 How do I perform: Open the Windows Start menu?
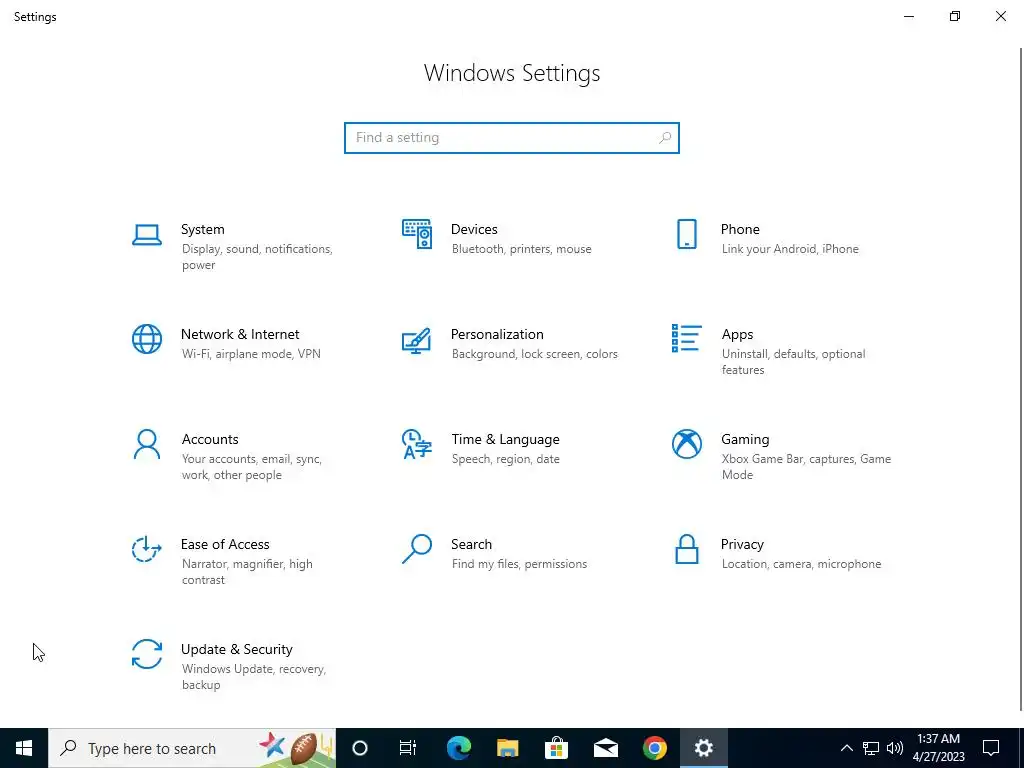coord(24,748)
